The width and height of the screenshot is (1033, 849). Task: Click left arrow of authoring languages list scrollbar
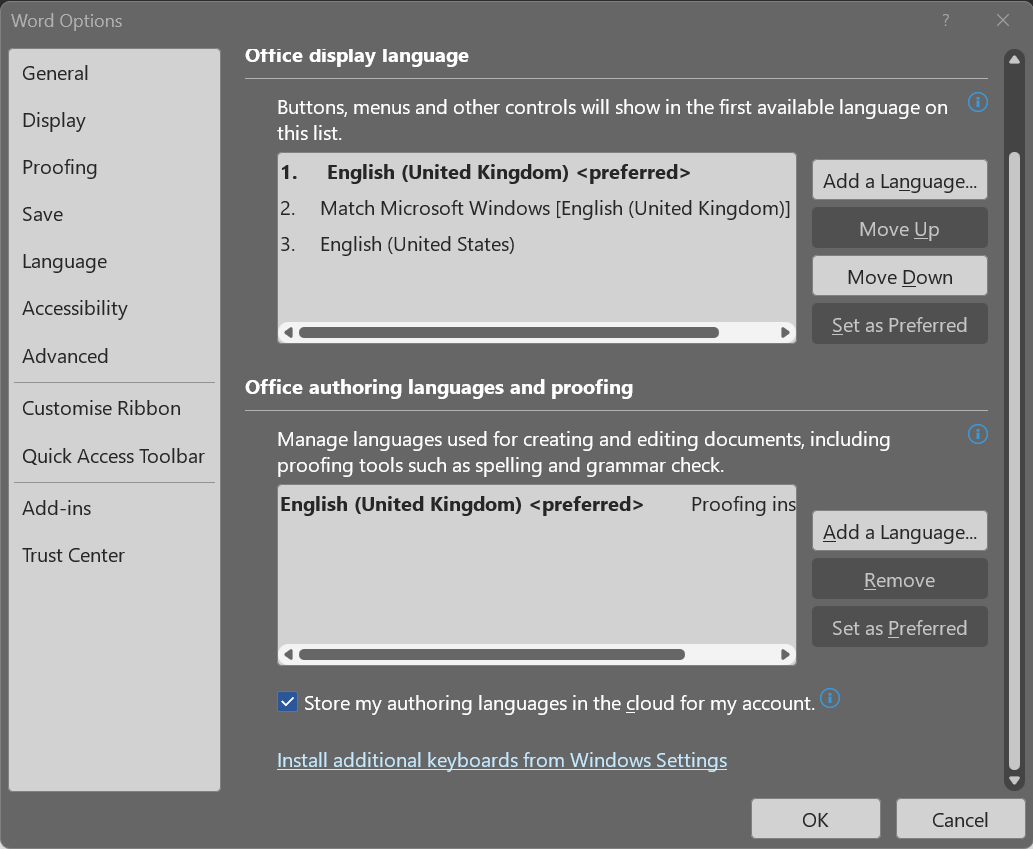pos(288,655)
